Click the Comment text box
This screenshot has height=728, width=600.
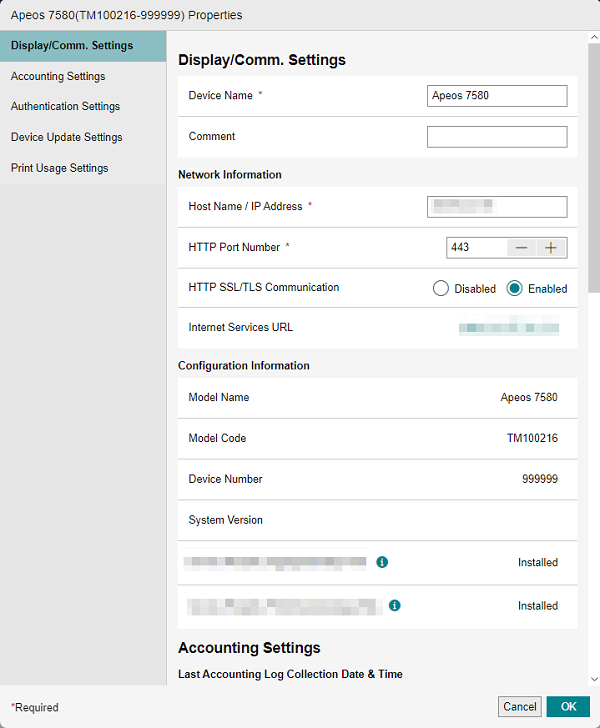(x=497, y=137)
